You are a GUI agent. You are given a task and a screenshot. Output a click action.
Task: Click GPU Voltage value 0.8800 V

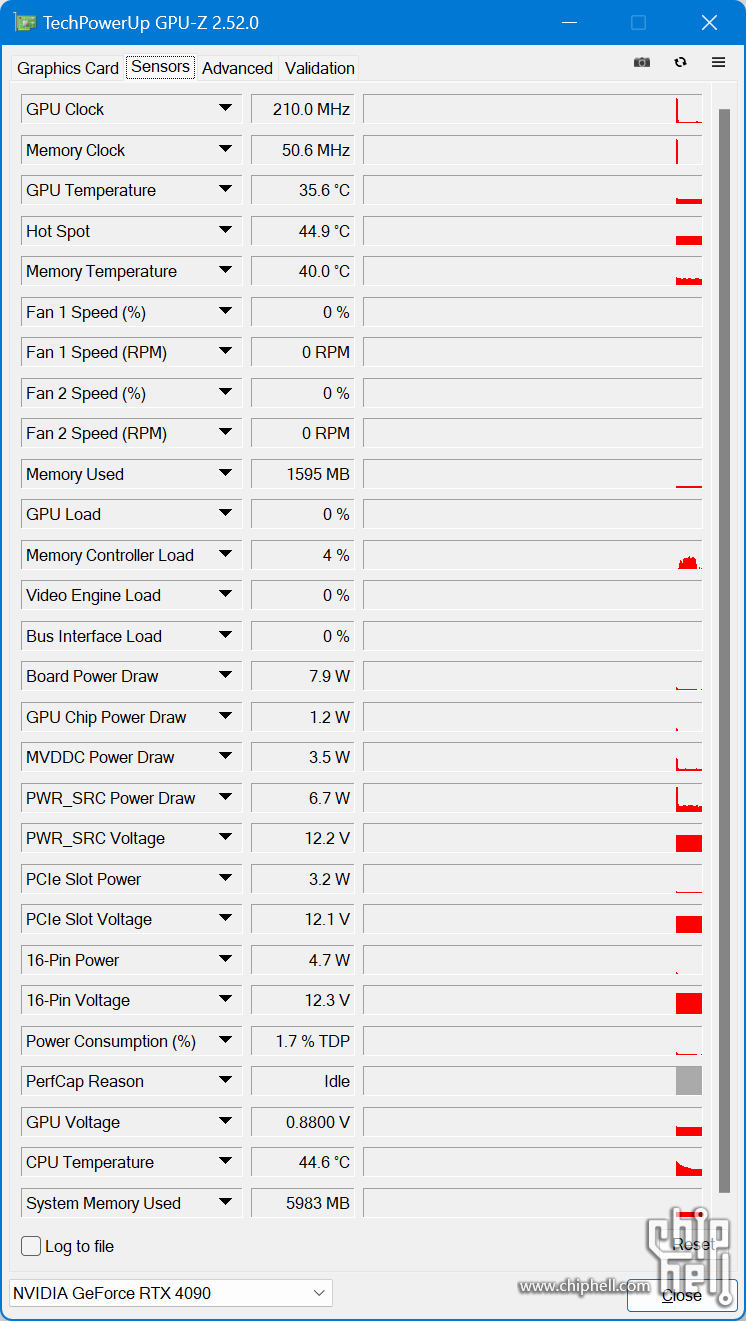pyautogui.click(x=303, y=1122)
